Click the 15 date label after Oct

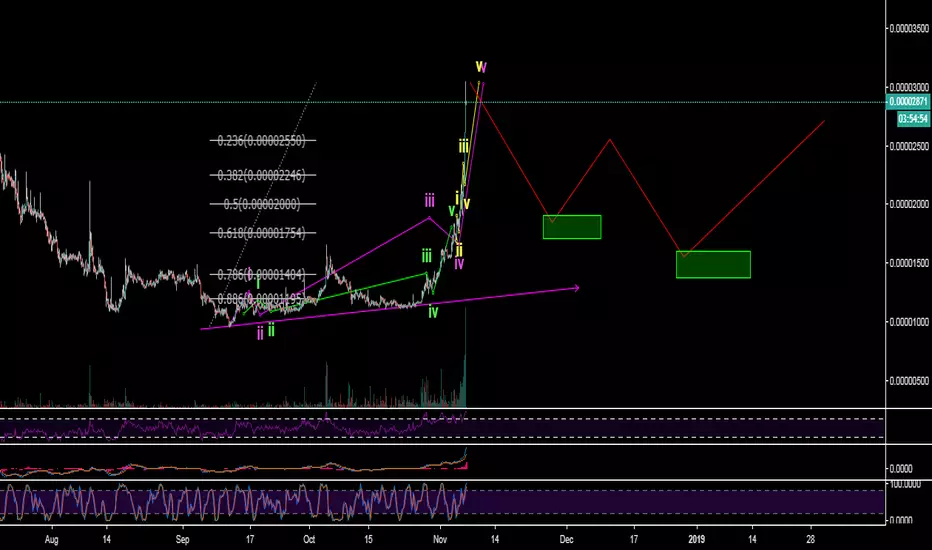click(x=369, y=540)
